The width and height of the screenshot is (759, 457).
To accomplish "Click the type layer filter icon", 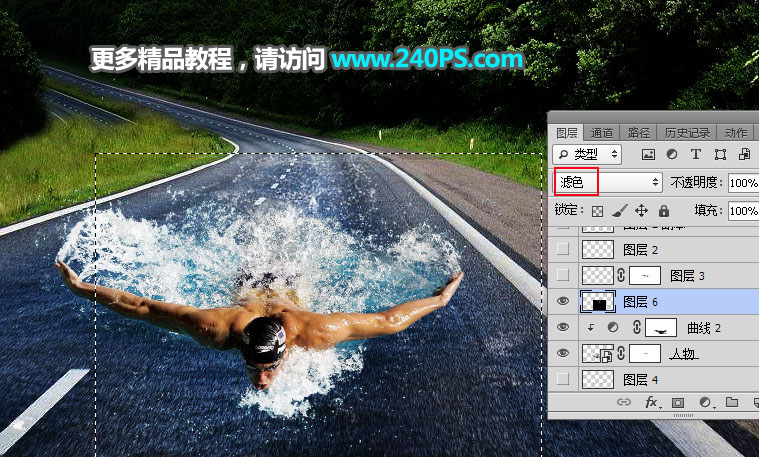I will (x=695, y=155).
